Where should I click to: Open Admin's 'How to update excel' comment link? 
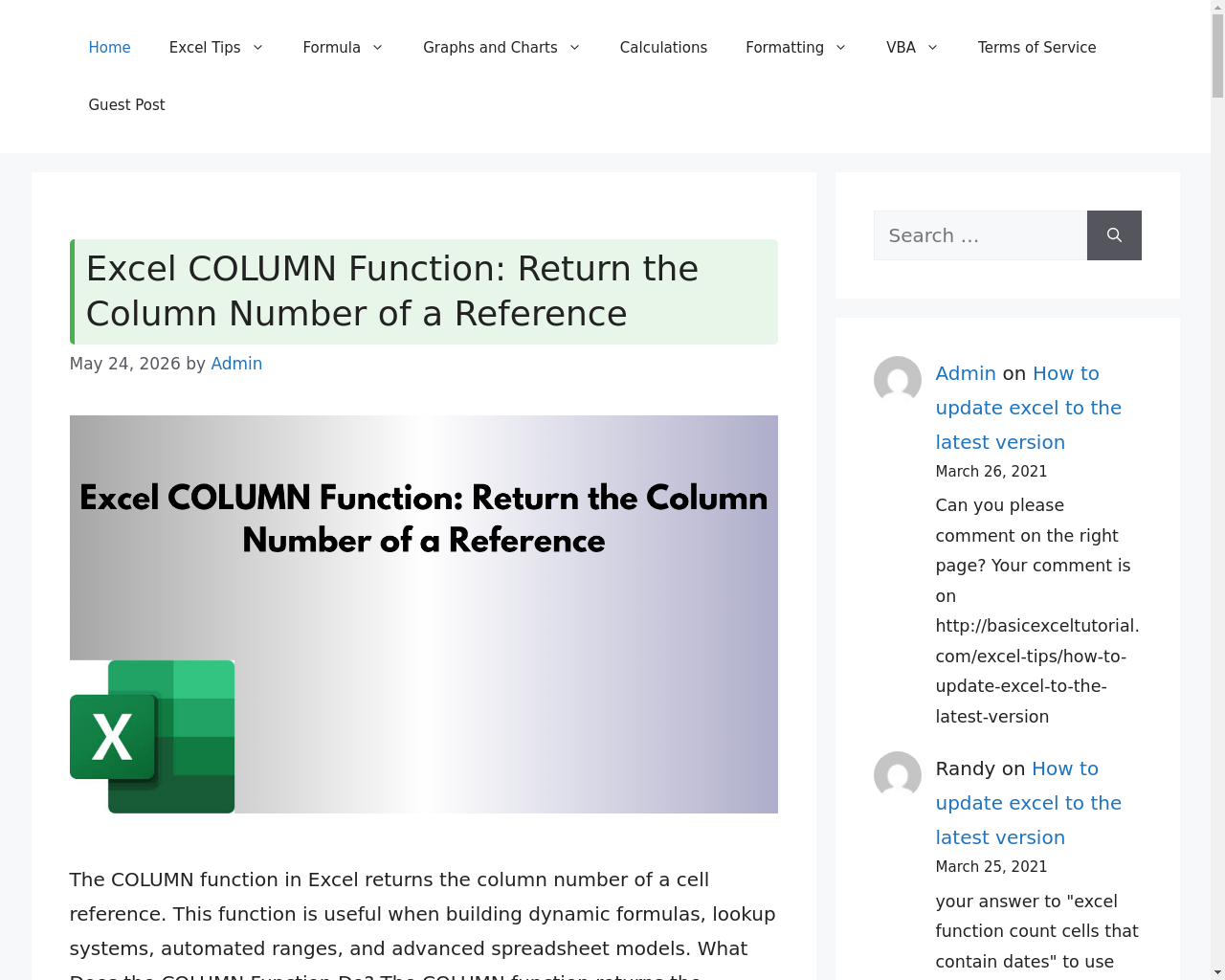pyautogui.click(x=1029, y=408)
